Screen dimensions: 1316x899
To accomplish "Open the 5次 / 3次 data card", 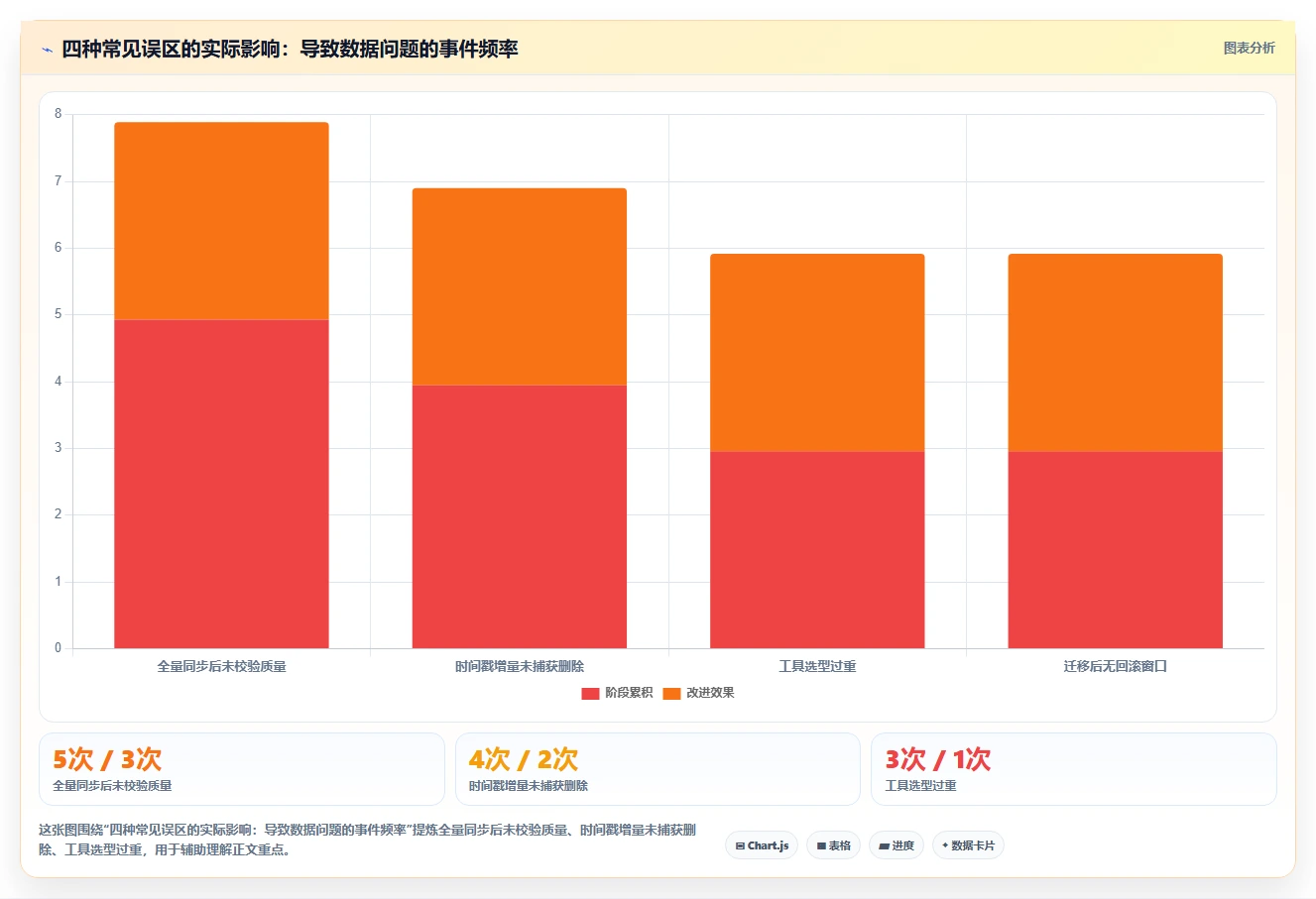I will [242, 769].
